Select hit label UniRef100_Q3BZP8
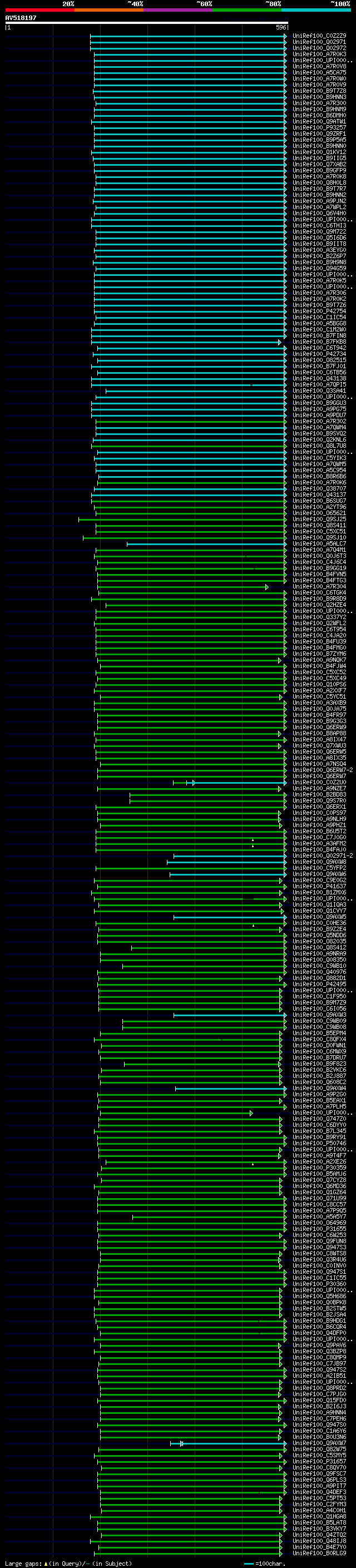This screenshot has height=1568, width=356. 319,1351
